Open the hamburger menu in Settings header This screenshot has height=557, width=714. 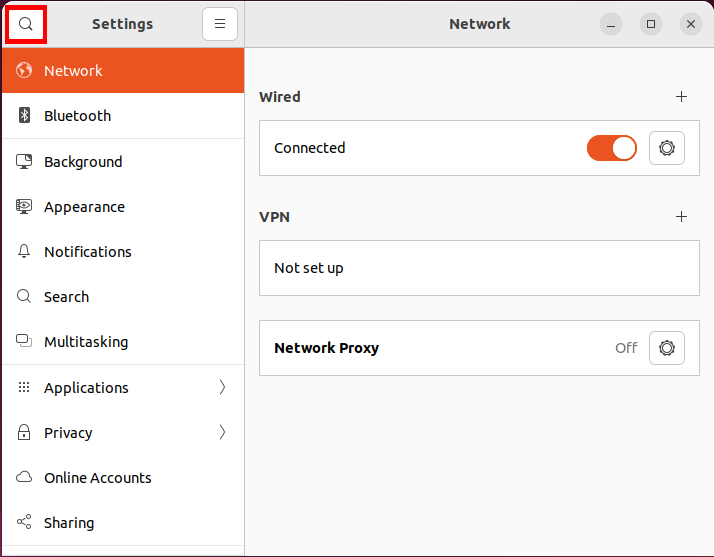coord(220,24)
